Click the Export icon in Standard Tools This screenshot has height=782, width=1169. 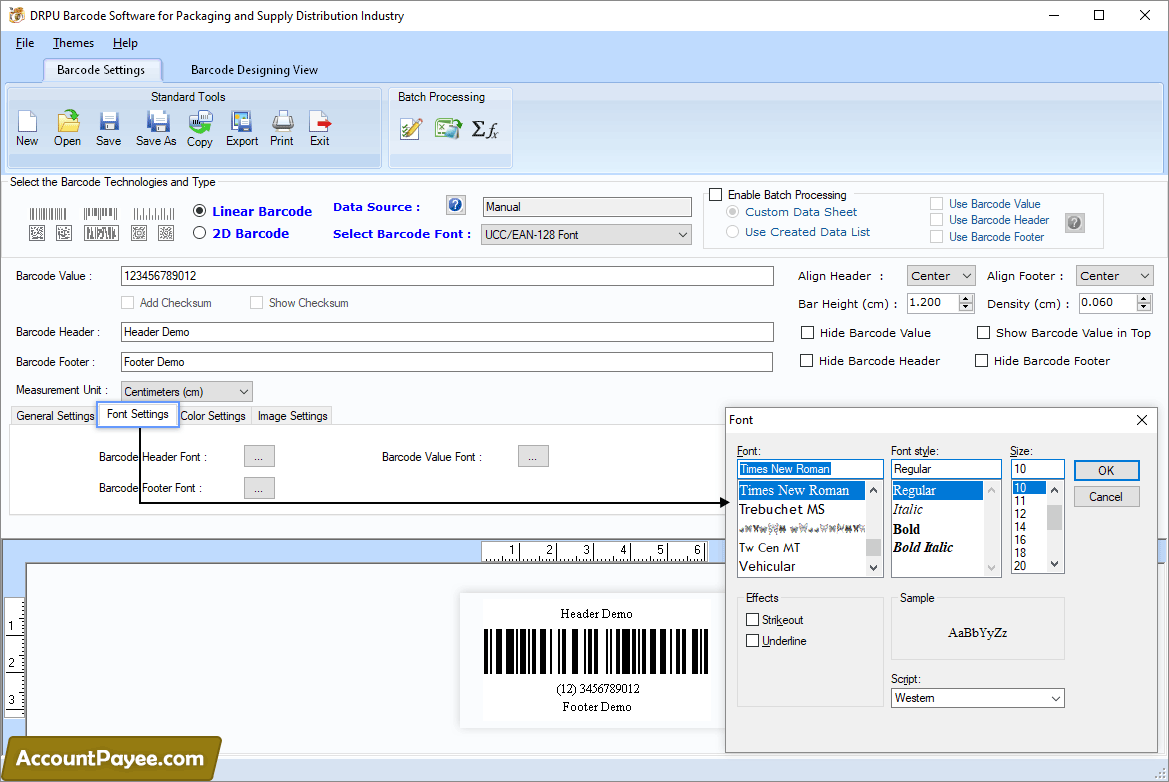(242, 127)
